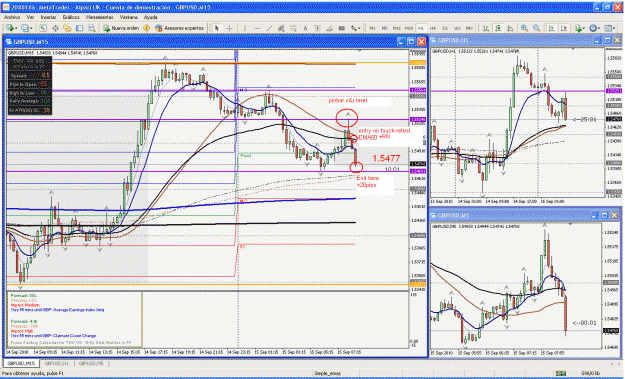Select the equidistant channel tool
This screenshot has height=379, width=625.
pos(281,28)
